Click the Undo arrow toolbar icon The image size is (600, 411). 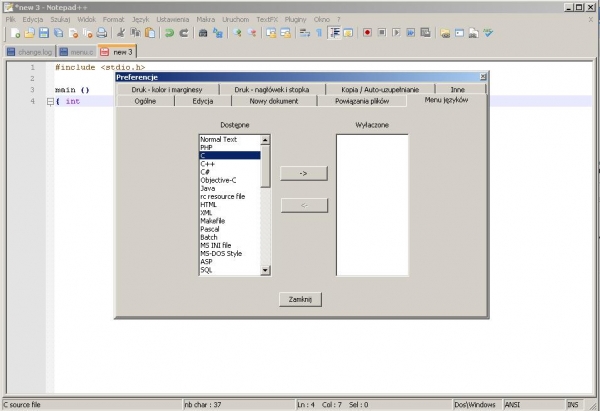tap(170, 33)
